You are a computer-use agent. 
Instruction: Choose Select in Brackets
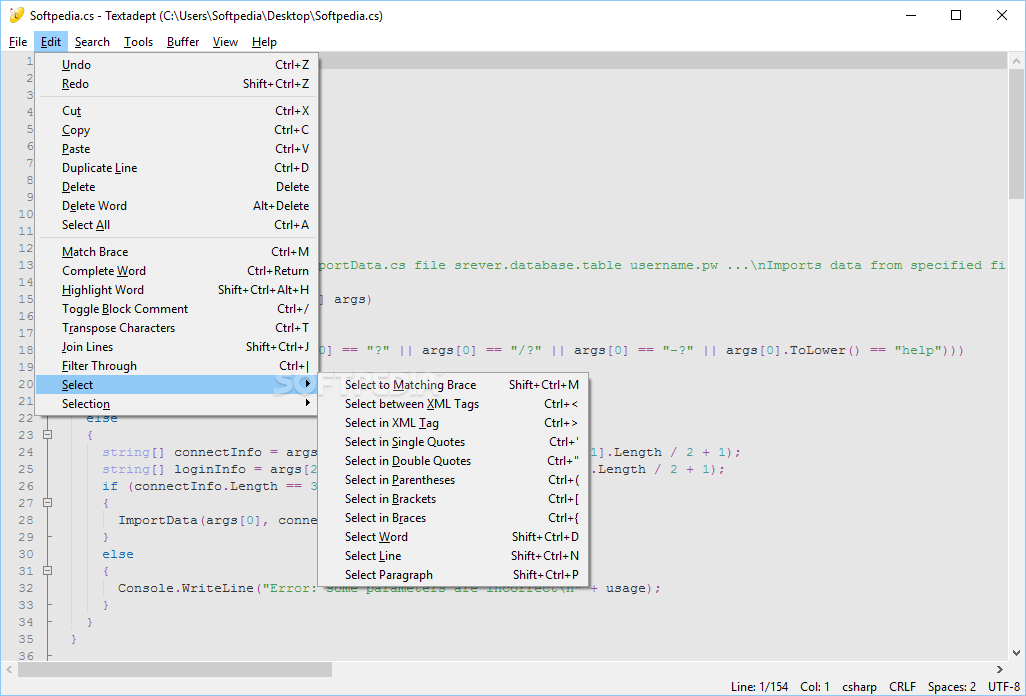453,499
